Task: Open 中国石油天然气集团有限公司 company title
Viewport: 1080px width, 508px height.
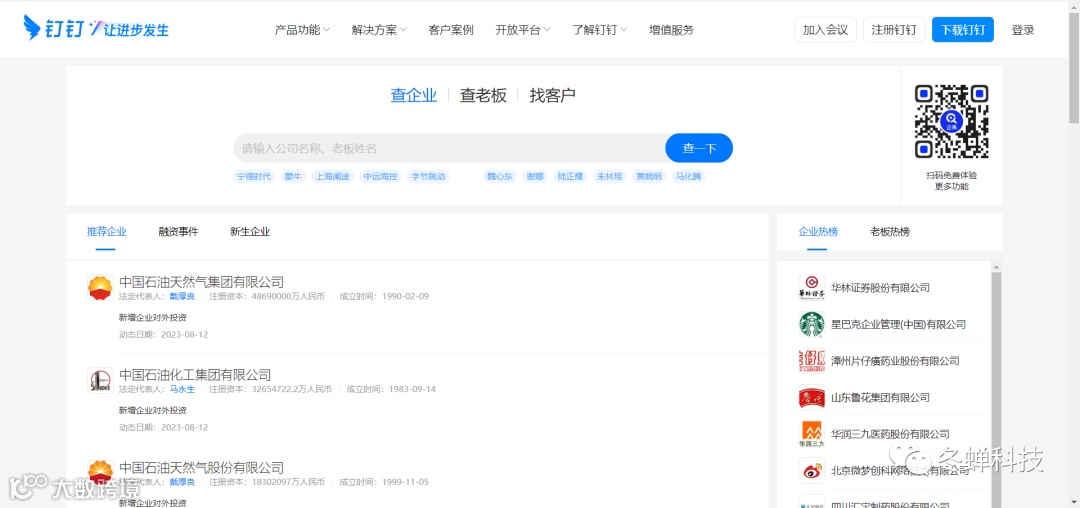Action: [201, 282]
